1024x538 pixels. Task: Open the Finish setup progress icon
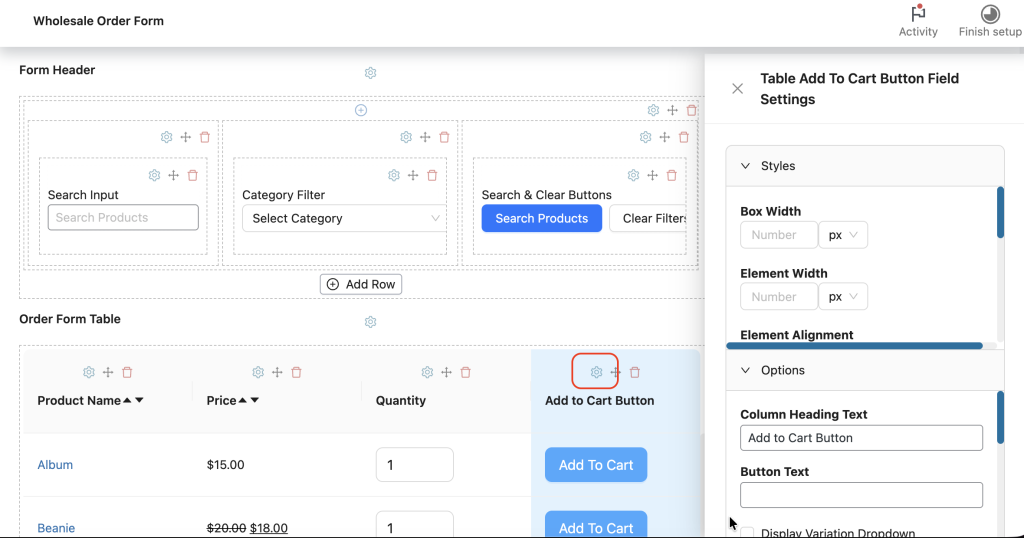coord(990,14)
